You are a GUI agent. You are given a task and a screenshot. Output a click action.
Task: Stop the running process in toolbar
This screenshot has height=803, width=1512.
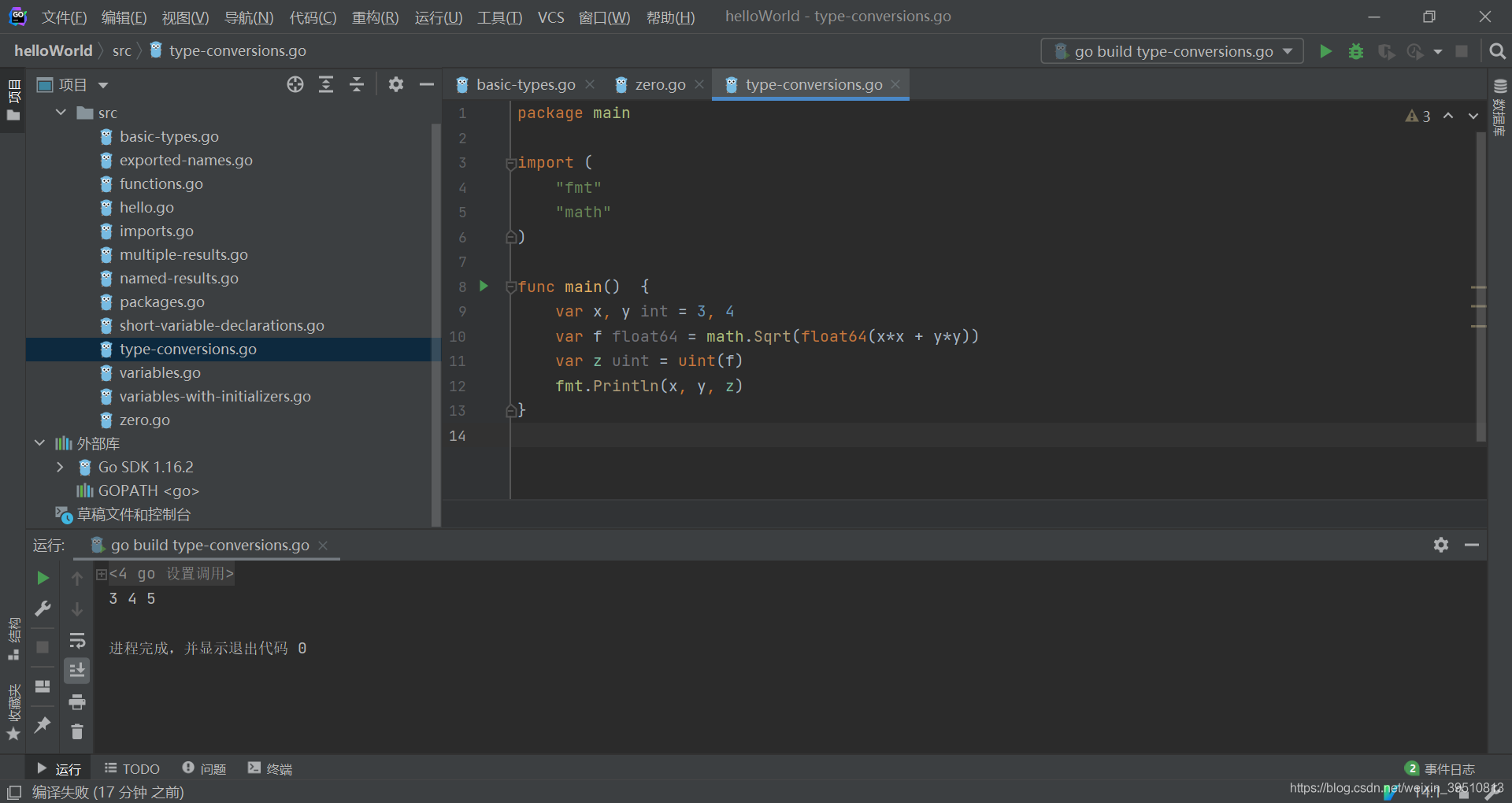pyautogui.click(x=1462, y=51)
